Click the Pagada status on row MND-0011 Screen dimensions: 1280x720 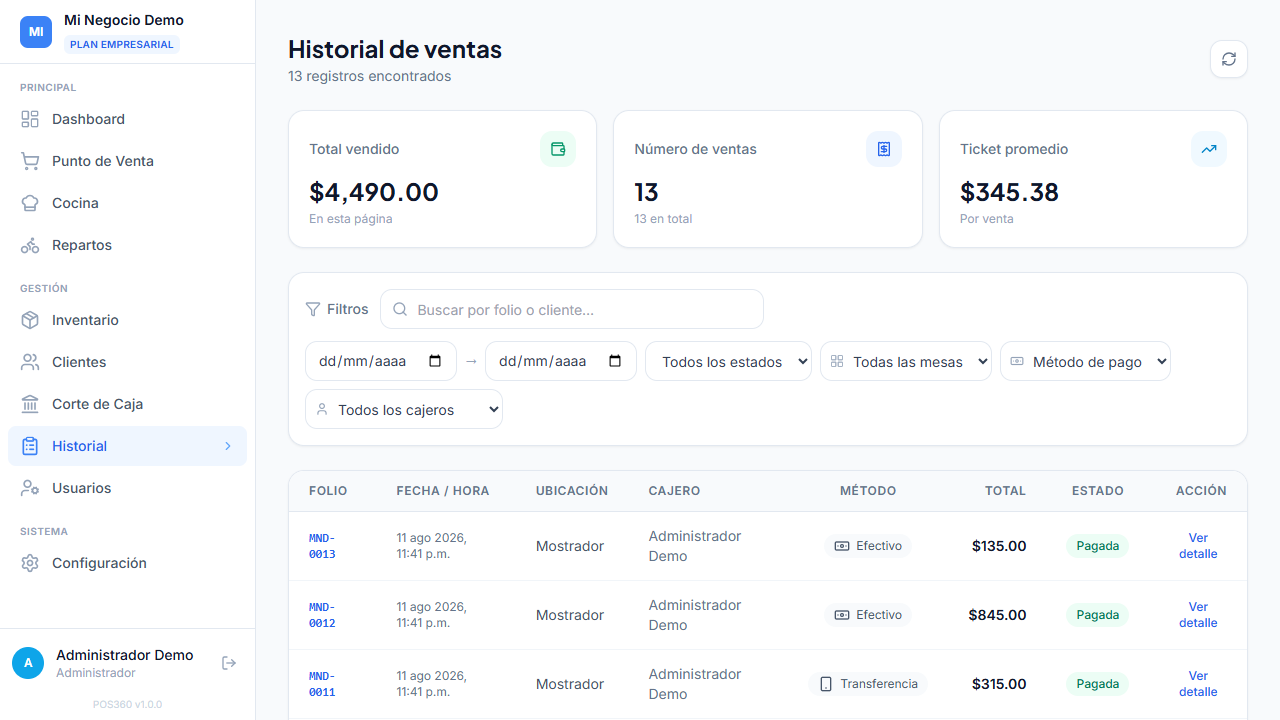(1097, 684)
